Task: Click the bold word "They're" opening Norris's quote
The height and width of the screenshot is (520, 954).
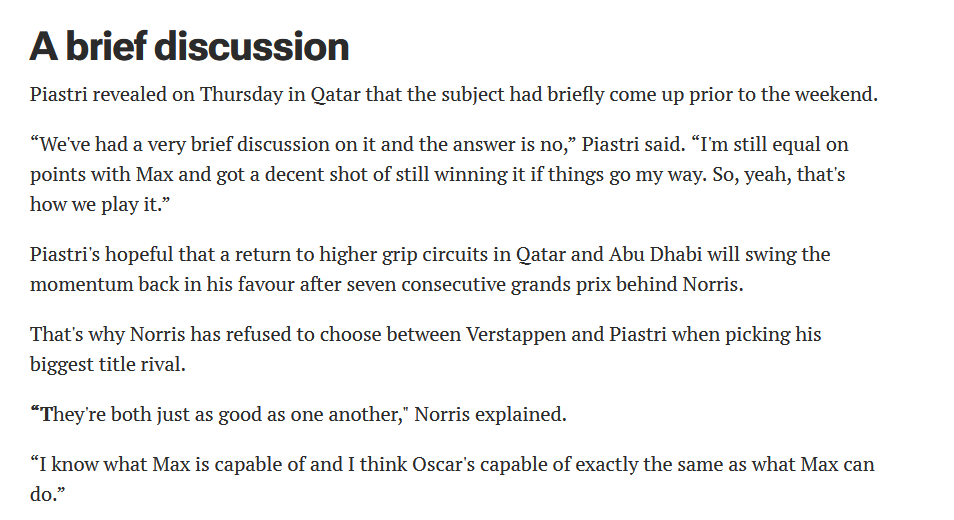Action: [x=70, y=414]
